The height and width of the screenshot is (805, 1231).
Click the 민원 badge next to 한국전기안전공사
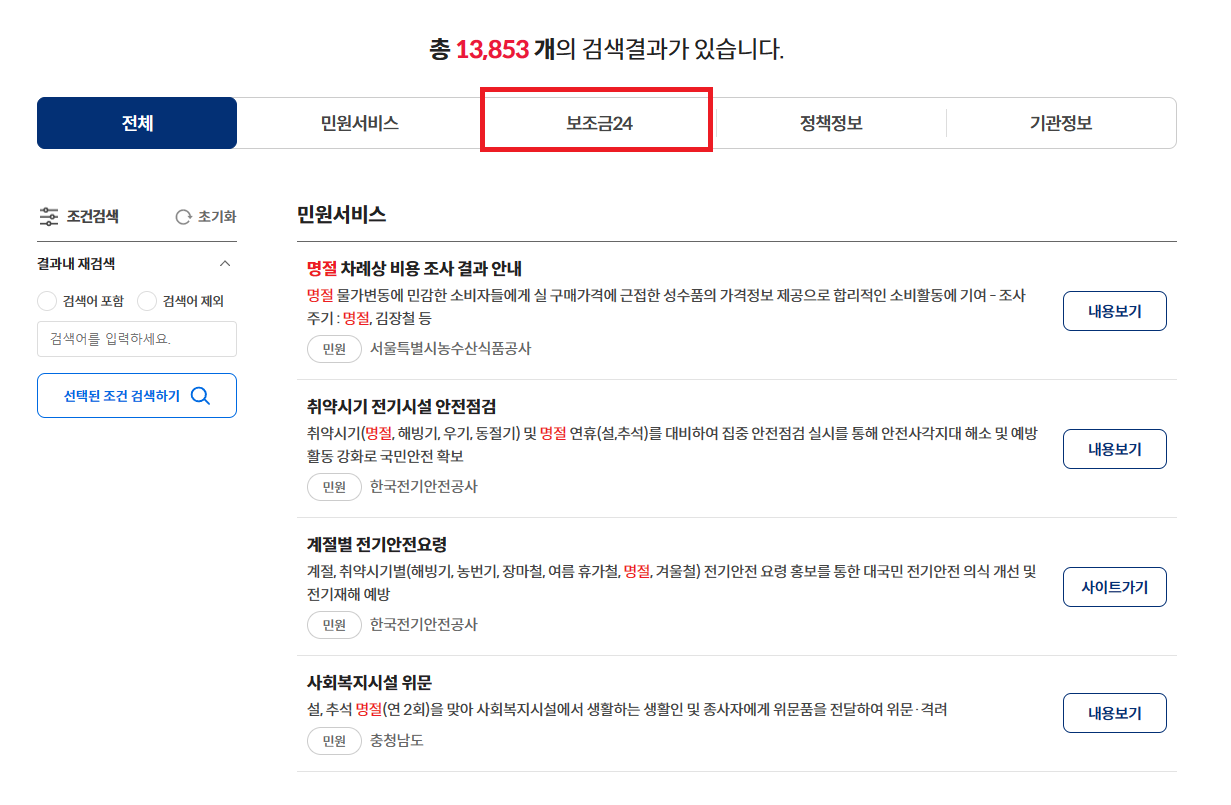pos(334,487)
